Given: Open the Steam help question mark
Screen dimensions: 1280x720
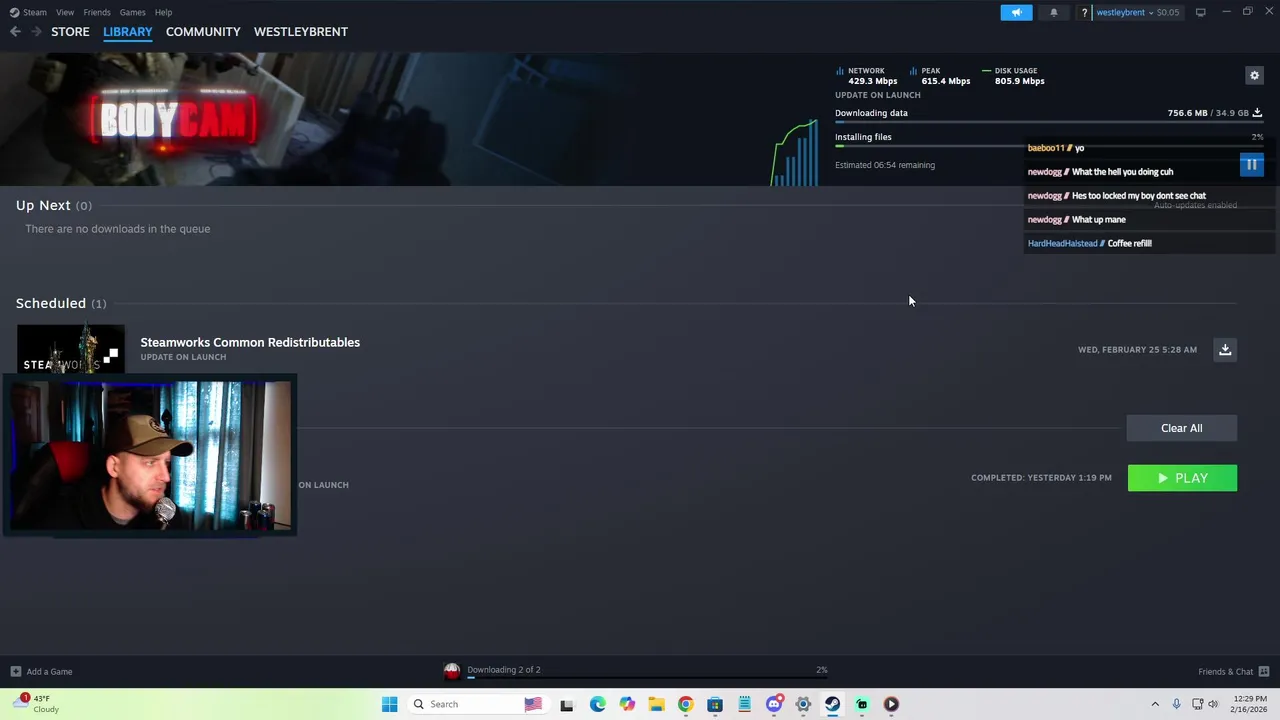Looking at the screenshot, I should click(x=1084, y=12).
